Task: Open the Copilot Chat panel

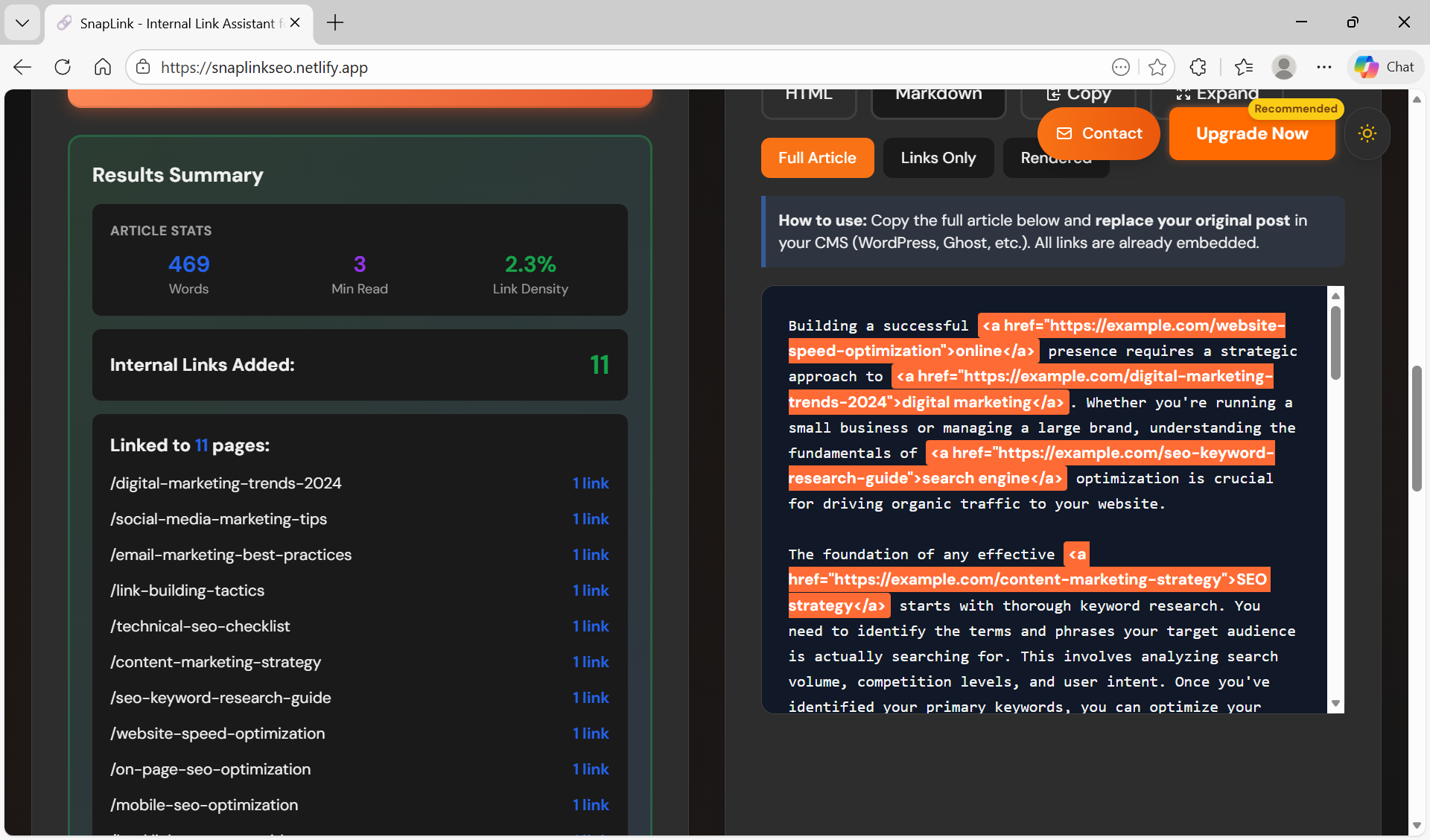Action: pos(1384,67)
